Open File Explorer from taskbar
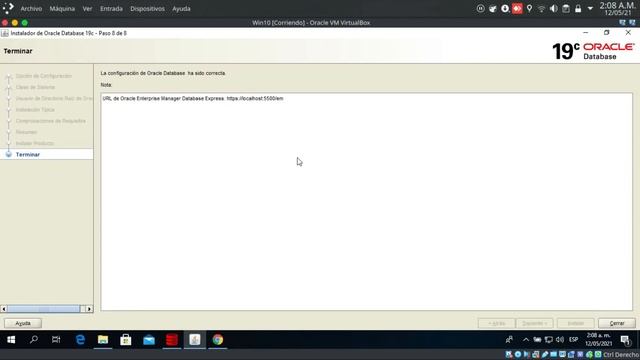Image resolution: width=640 pixels, height=360 pixels. point(103,340)
